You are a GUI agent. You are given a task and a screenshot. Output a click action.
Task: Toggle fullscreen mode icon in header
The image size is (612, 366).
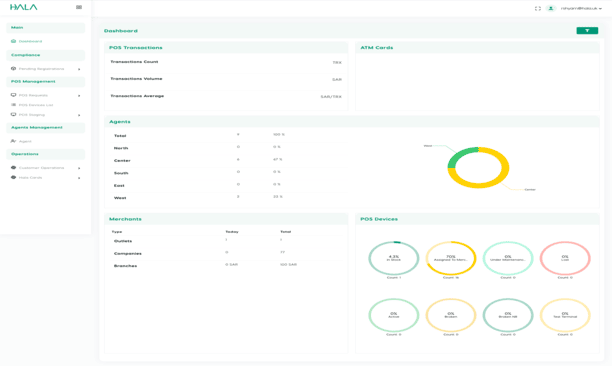click(x=537, y=9)
